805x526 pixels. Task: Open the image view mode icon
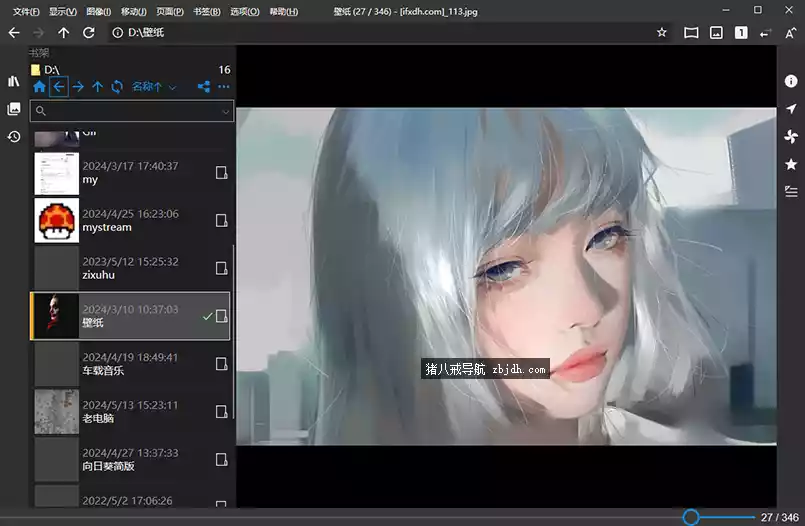click(716, 33)
